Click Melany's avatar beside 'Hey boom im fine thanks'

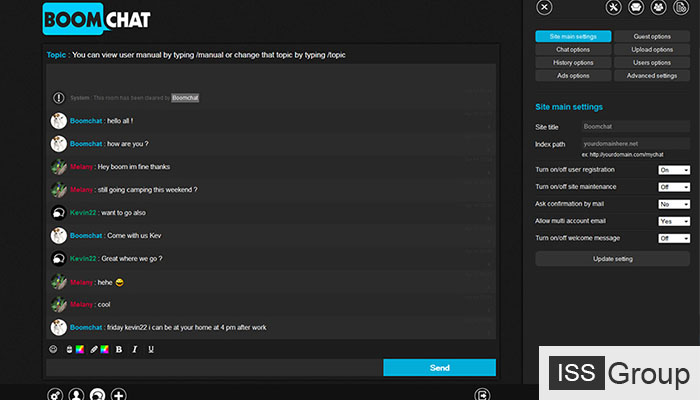point(58,167)
